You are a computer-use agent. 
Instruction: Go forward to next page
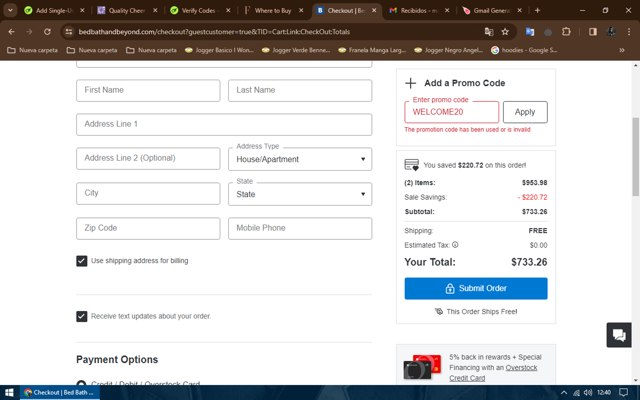[29, 32]
